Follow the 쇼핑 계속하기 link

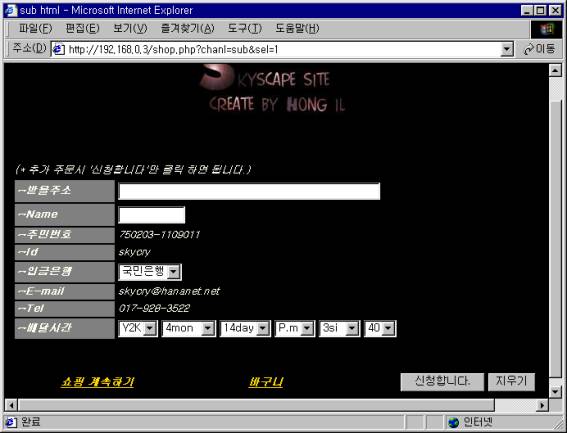tap(98, 382)
